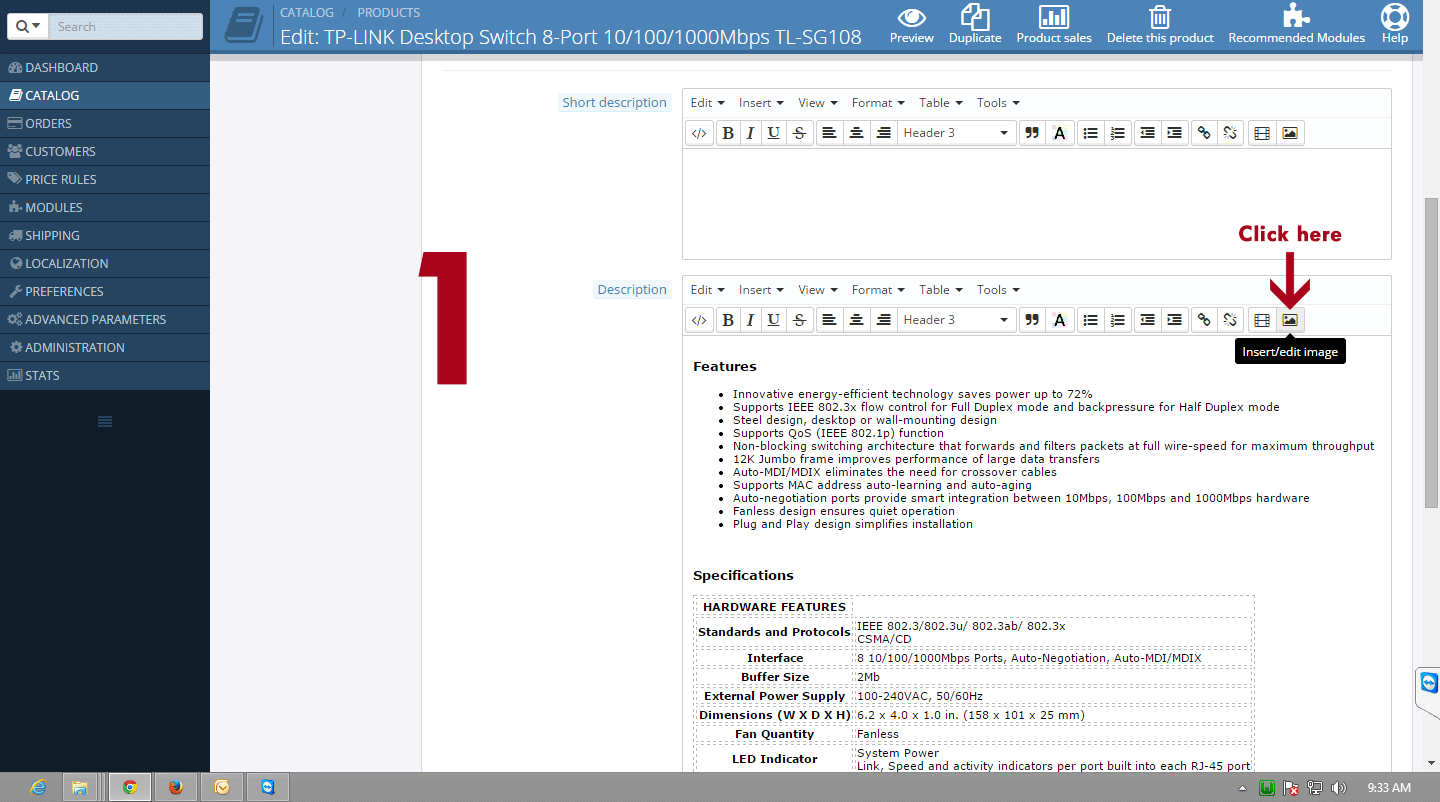Open Modules in sidebar
The height and width of the screenshot is (802, 1440).
pos(105,208)
